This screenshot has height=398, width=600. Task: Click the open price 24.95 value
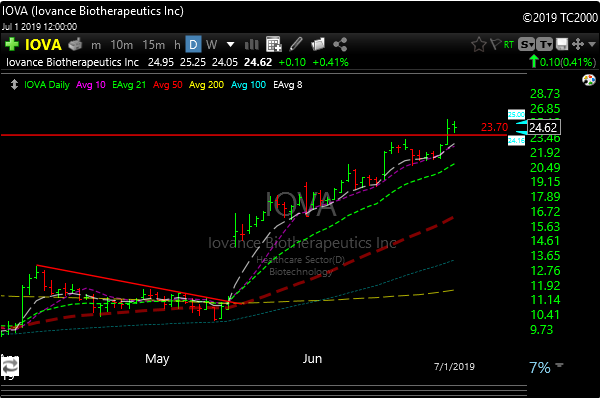(x=161, y=62)
